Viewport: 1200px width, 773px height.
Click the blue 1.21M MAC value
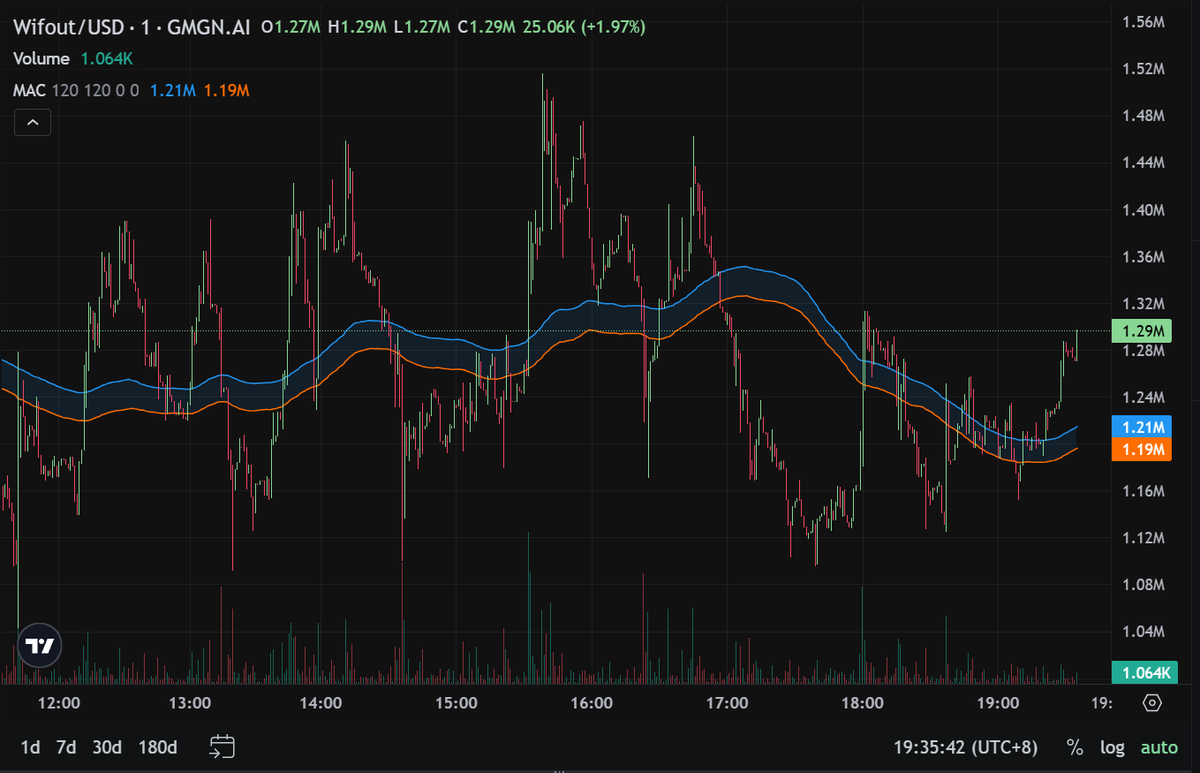tap(172, 91)
